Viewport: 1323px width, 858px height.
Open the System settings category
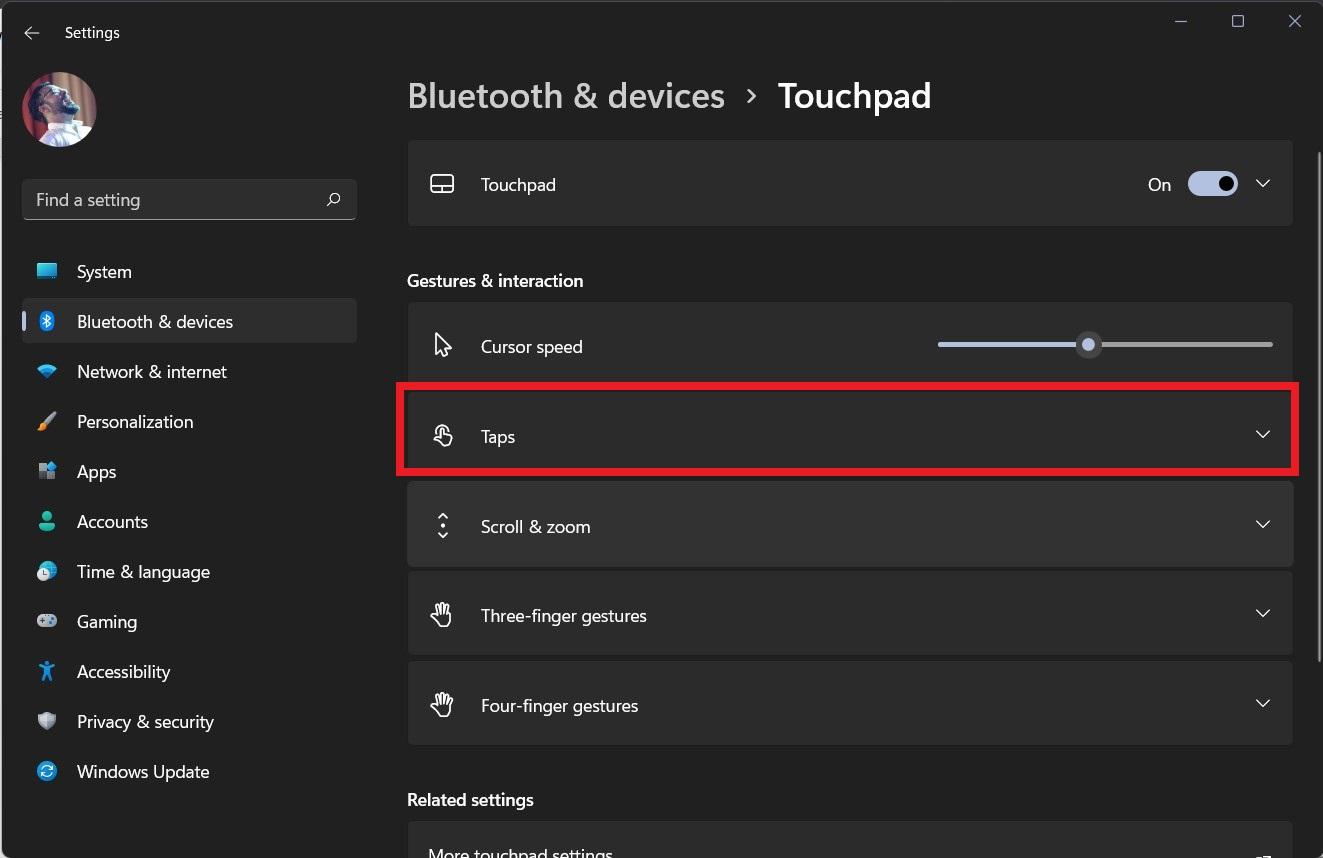104,272
